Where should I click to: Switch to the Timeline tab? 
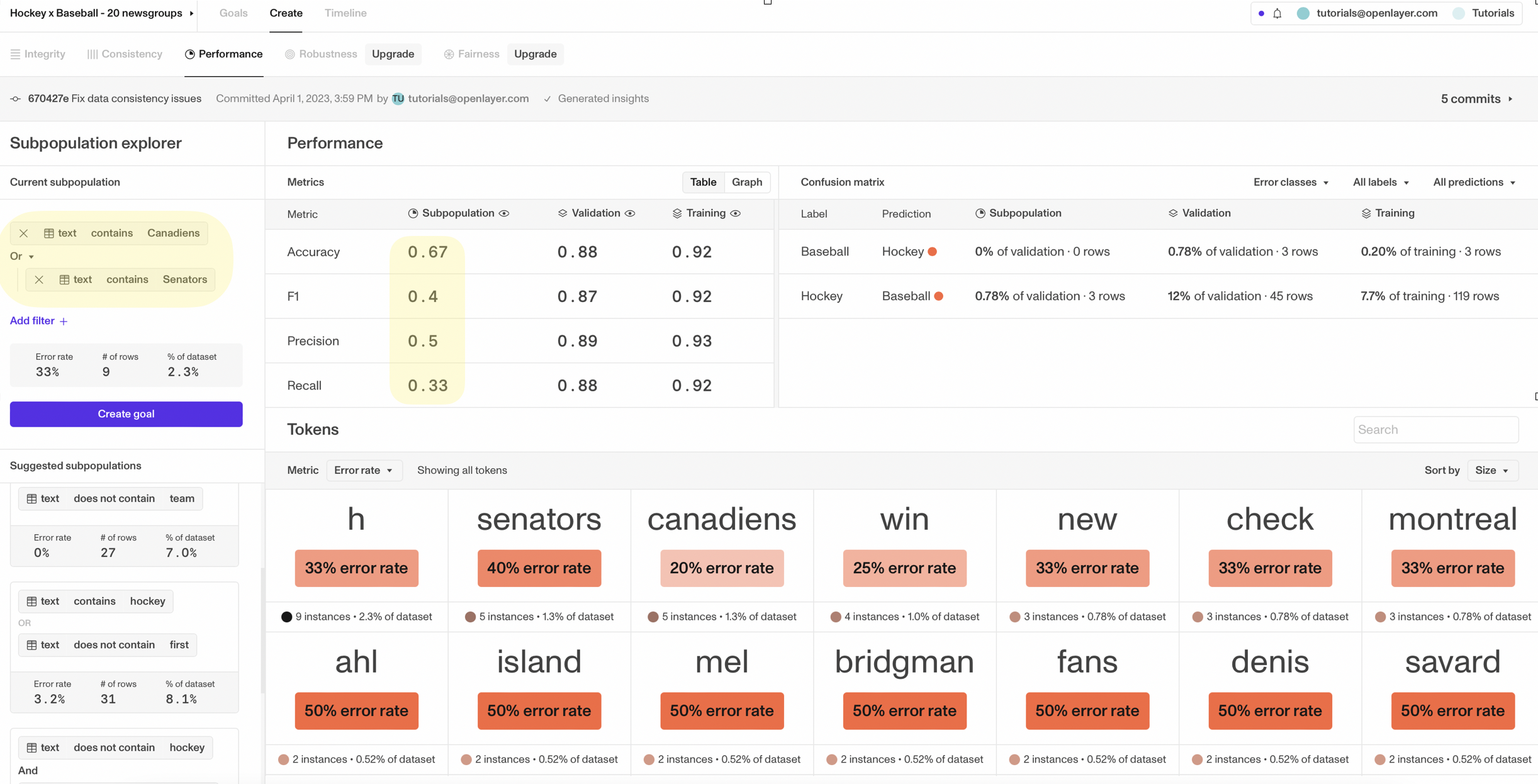(x=345, y=13)
